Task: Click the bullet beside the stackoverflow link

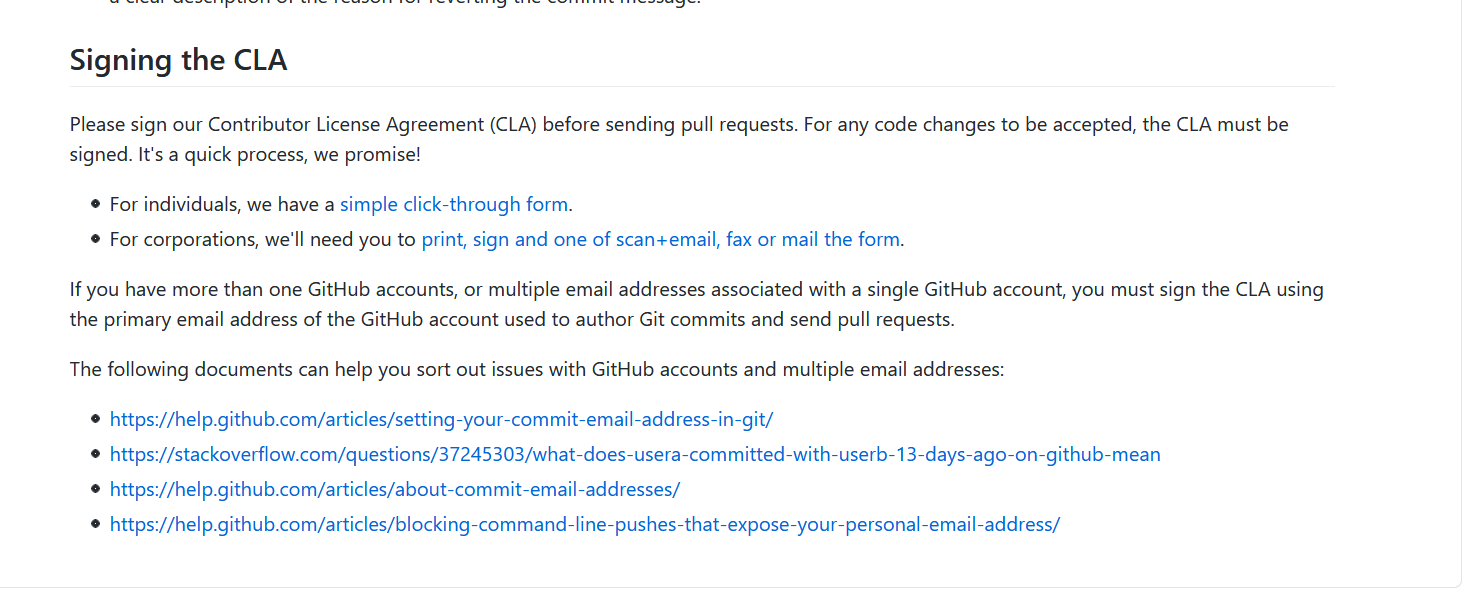Action: pyautogui.click(x=95, y=454)
